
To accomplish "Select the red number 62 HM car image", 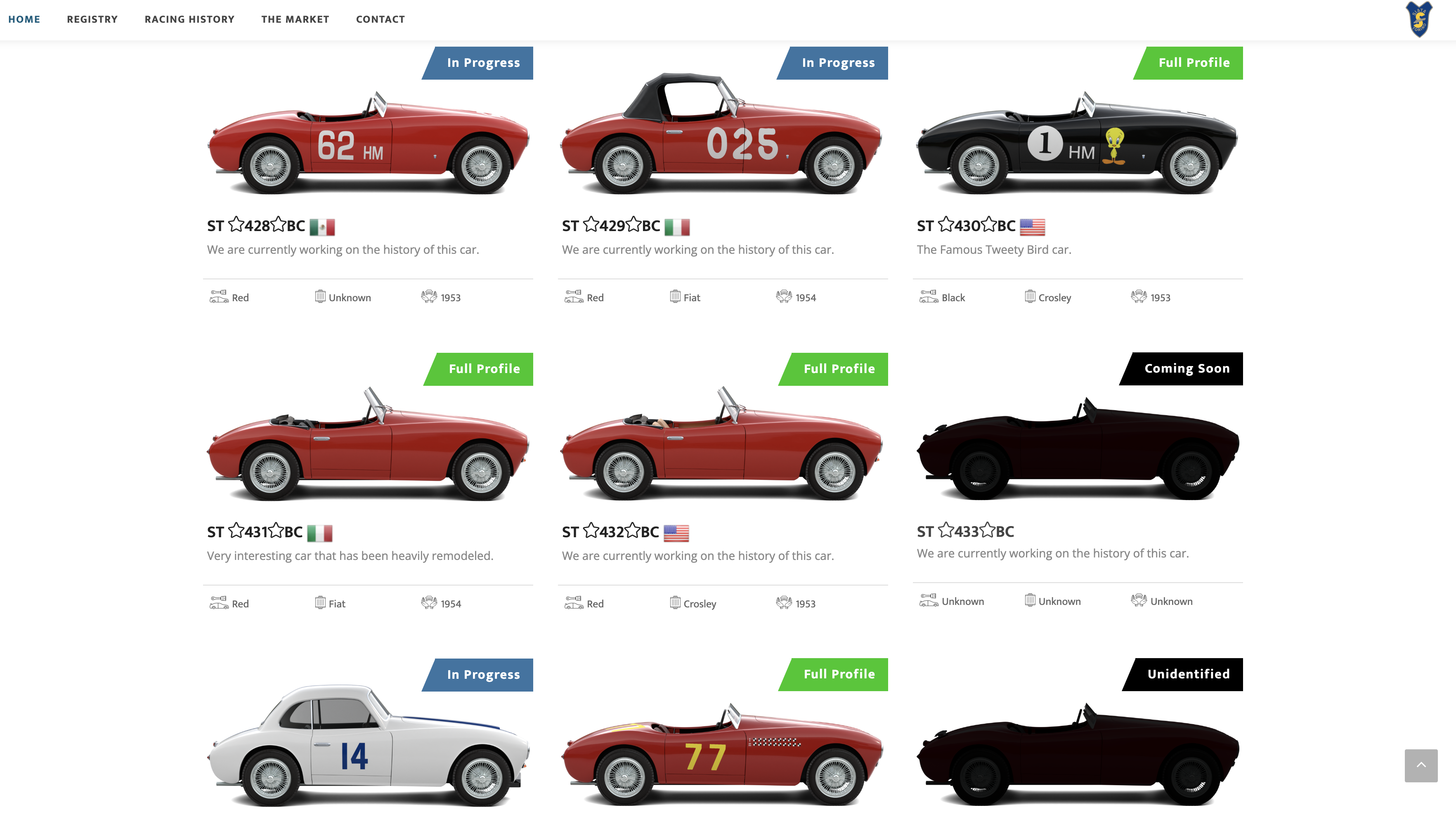I will [x=369, y=142].
